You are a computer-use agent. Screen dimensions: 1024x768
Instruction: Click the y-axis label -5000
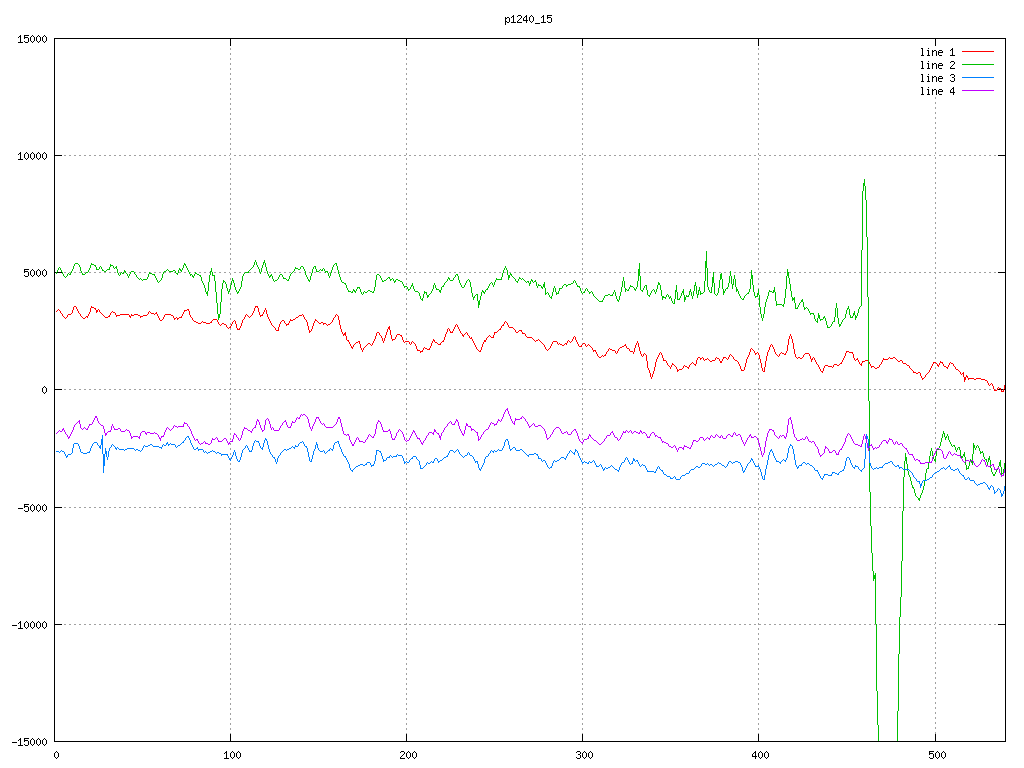[x=33, y=507]
